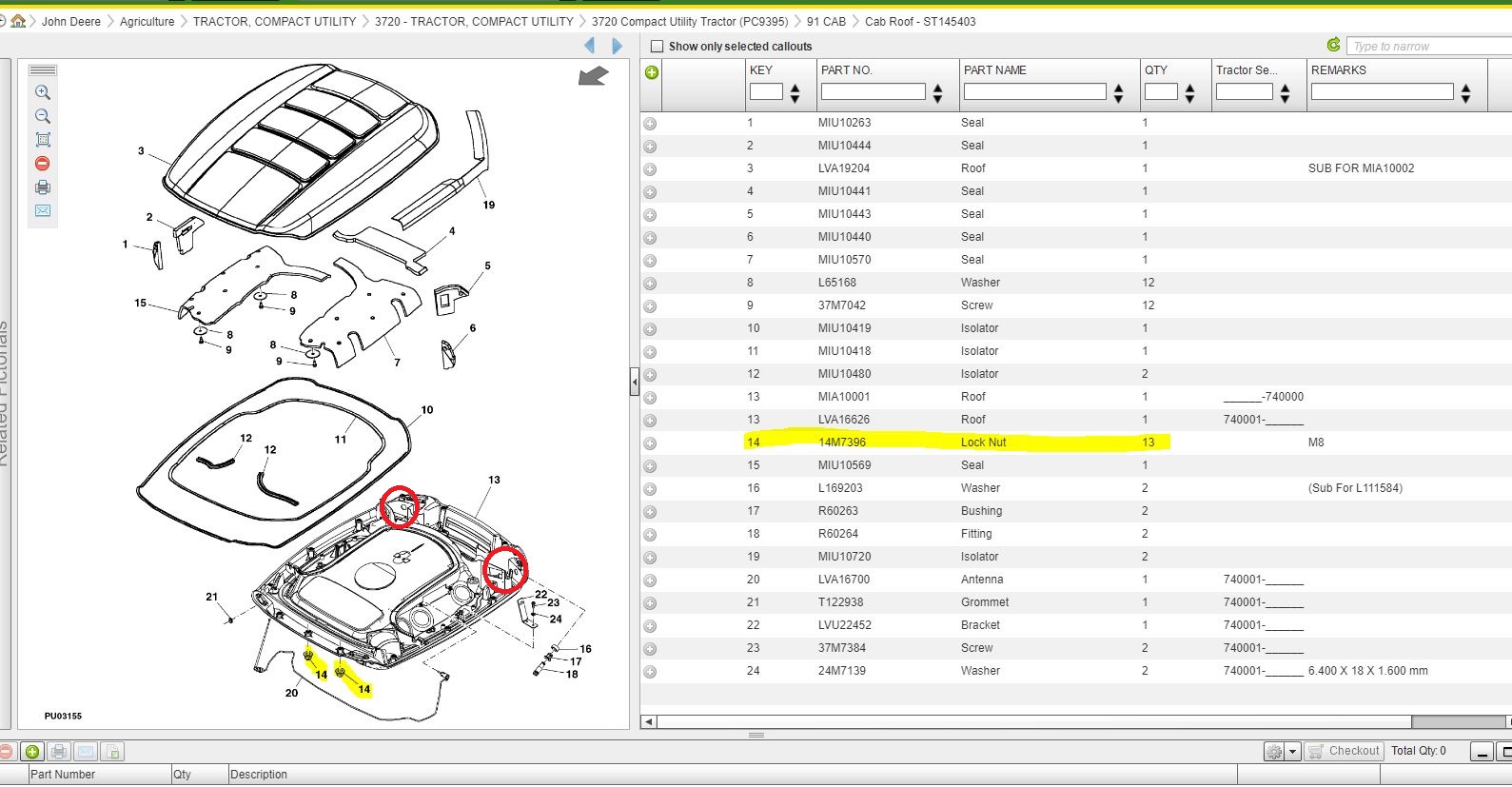Screen dimensions: 1512x787
Task: Print the Cab Roof diagram
Action: [x=43, y=187]
